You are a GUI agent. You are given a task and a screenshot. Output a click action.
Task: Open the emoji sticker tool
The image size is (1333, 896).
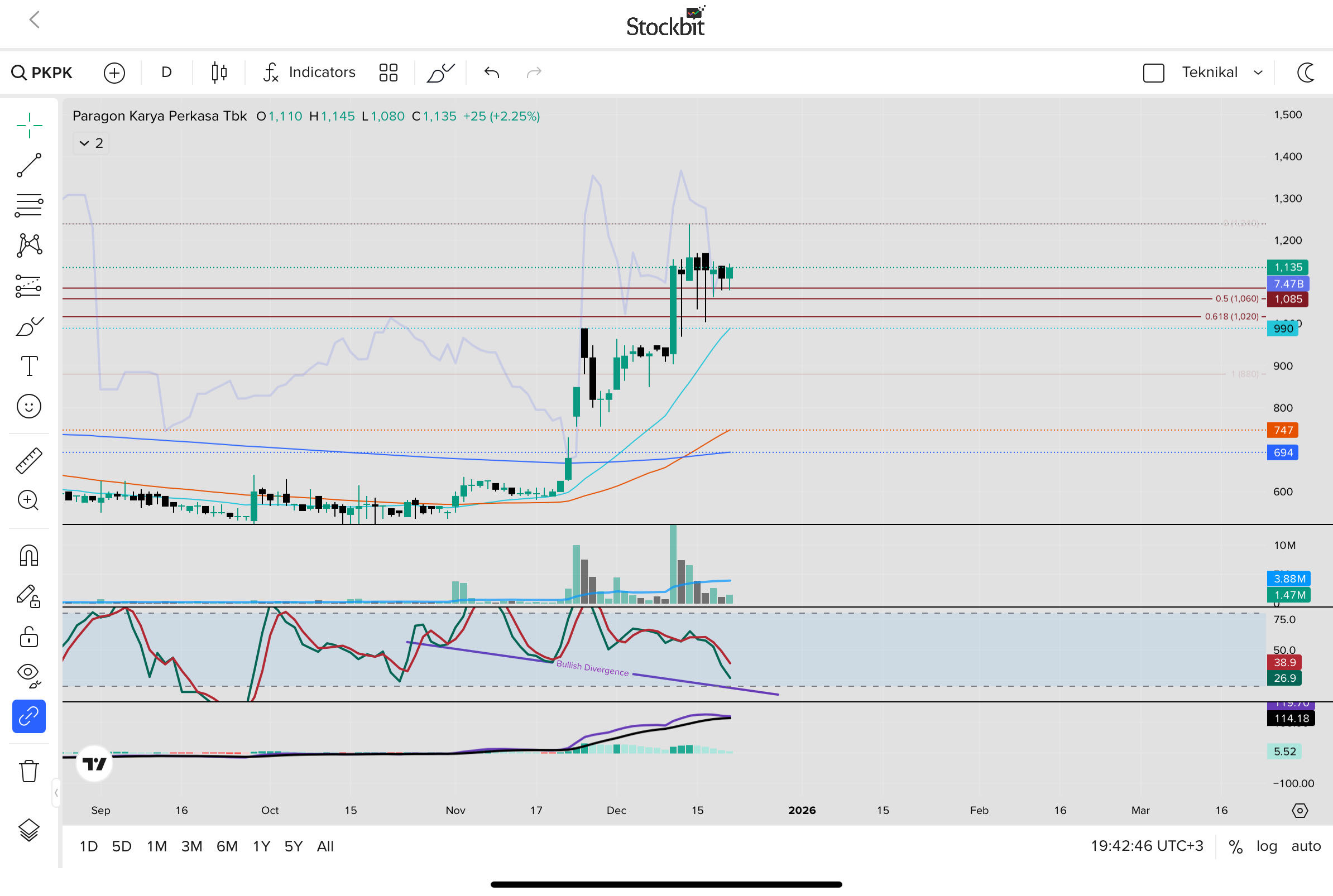point(28,406)
